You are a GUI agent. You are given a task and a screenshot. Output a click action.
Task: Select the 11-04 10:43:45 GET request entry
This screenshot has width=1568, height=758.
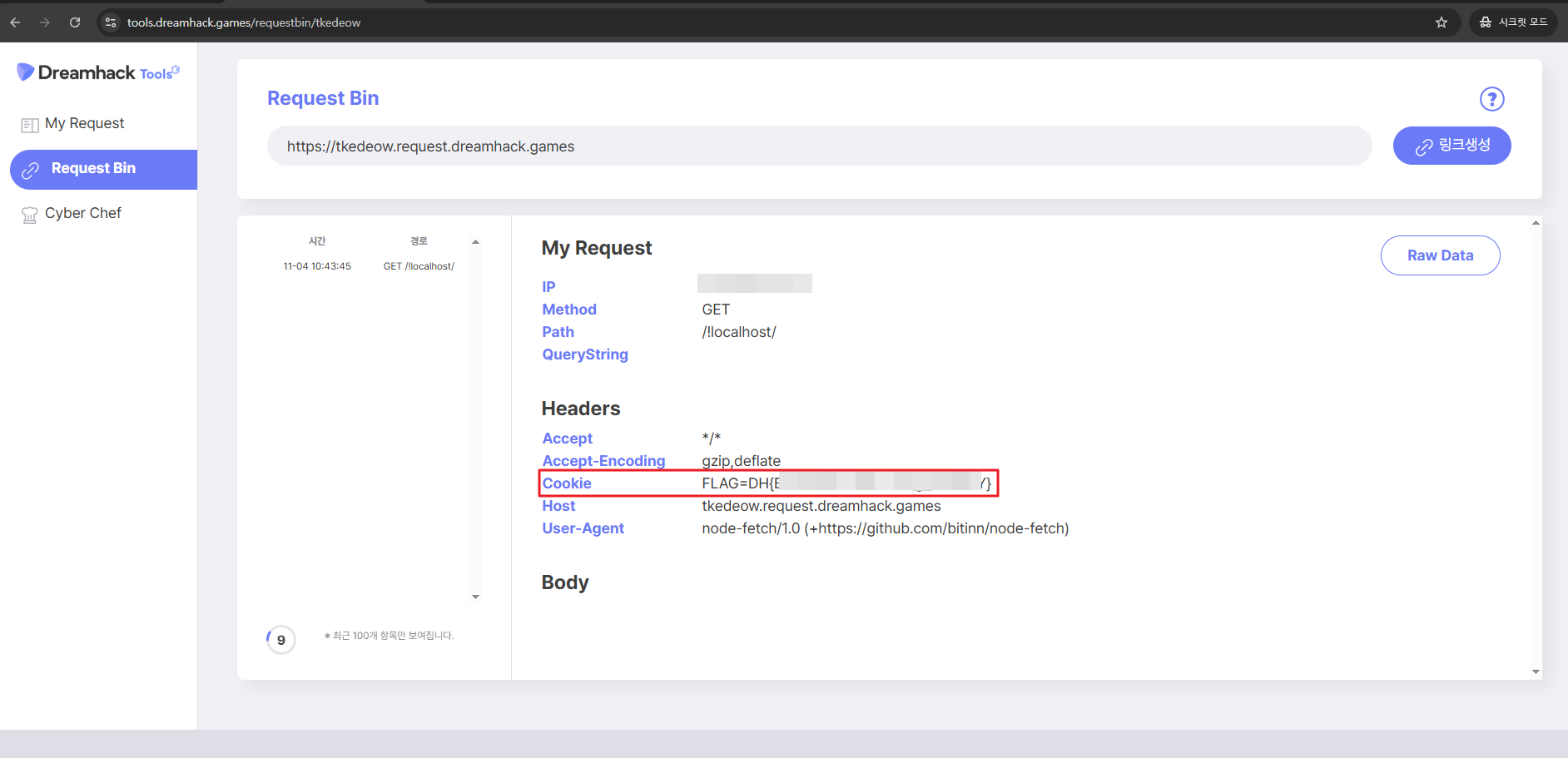pyautogui.click(x=369, y=266)
